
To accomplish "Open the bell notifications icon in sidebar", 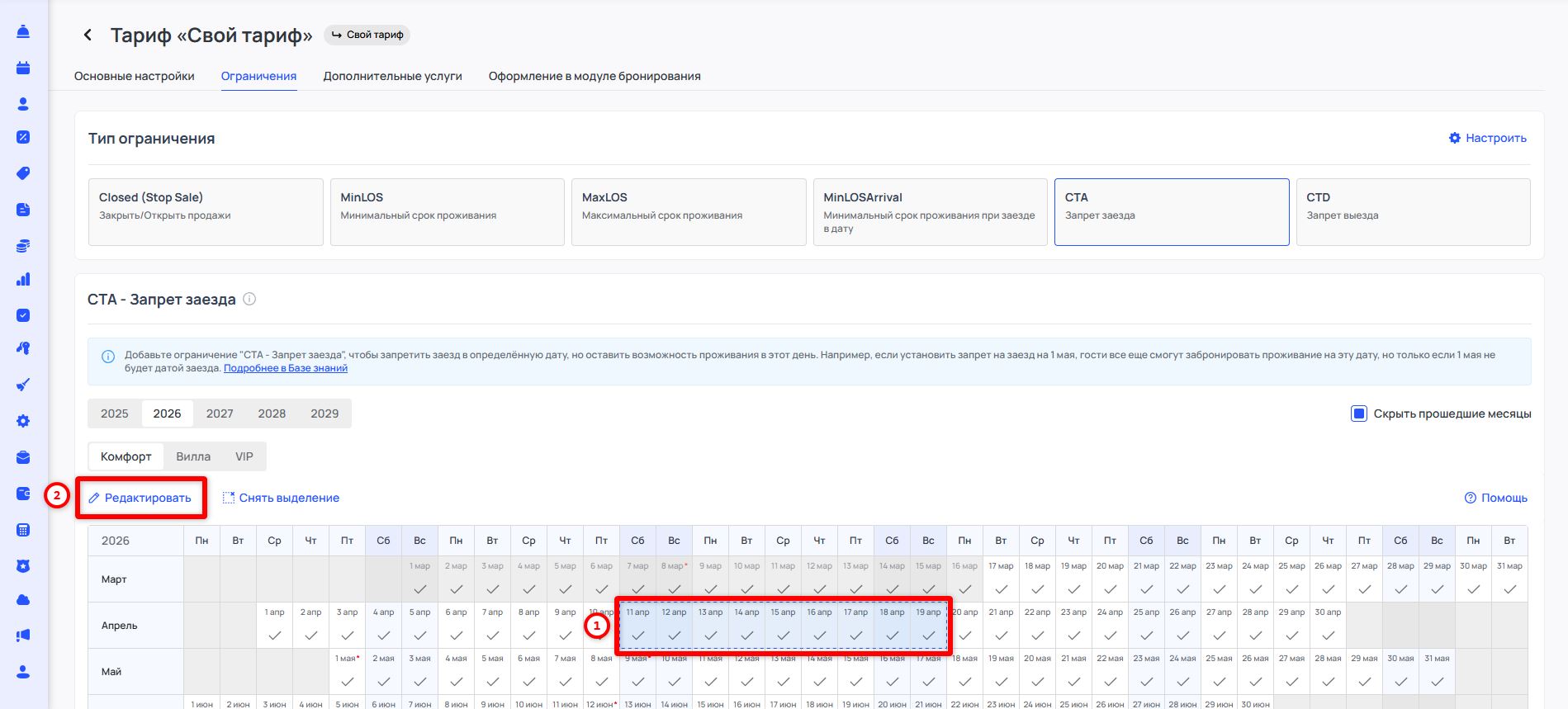I will tap(23, 32).
